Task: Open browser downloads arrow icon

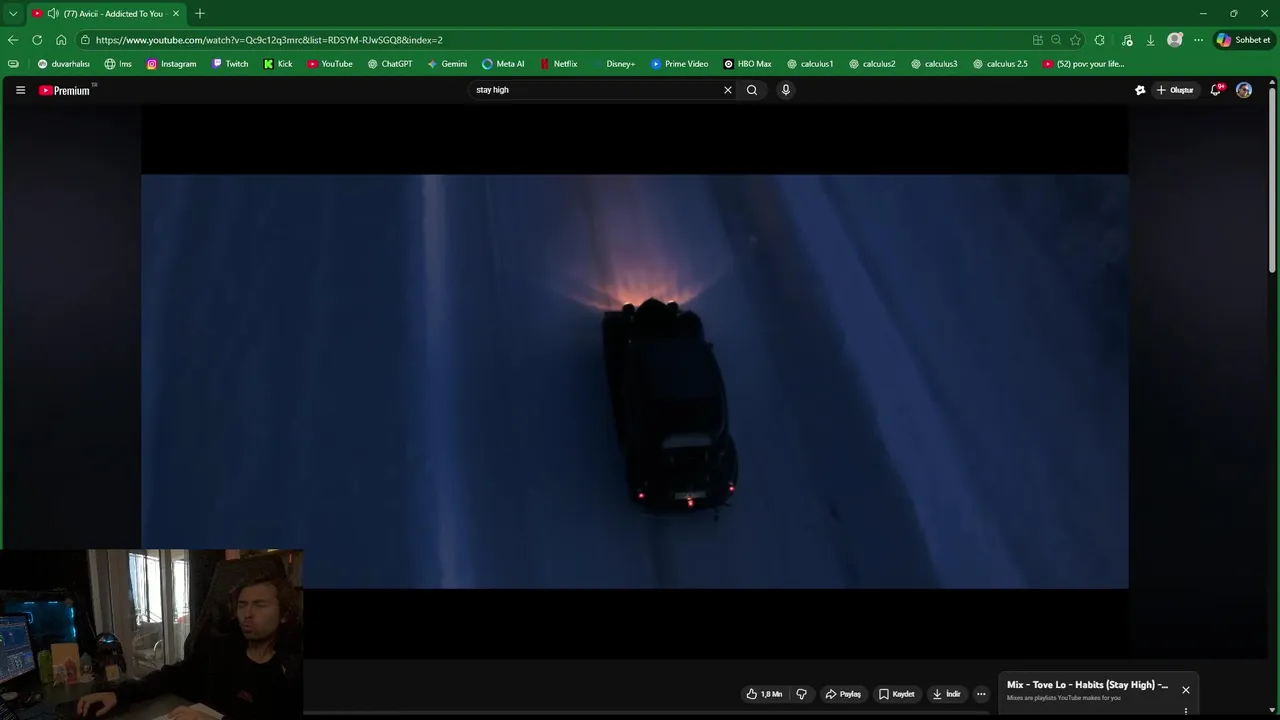Action: (x=1151, y=40)
